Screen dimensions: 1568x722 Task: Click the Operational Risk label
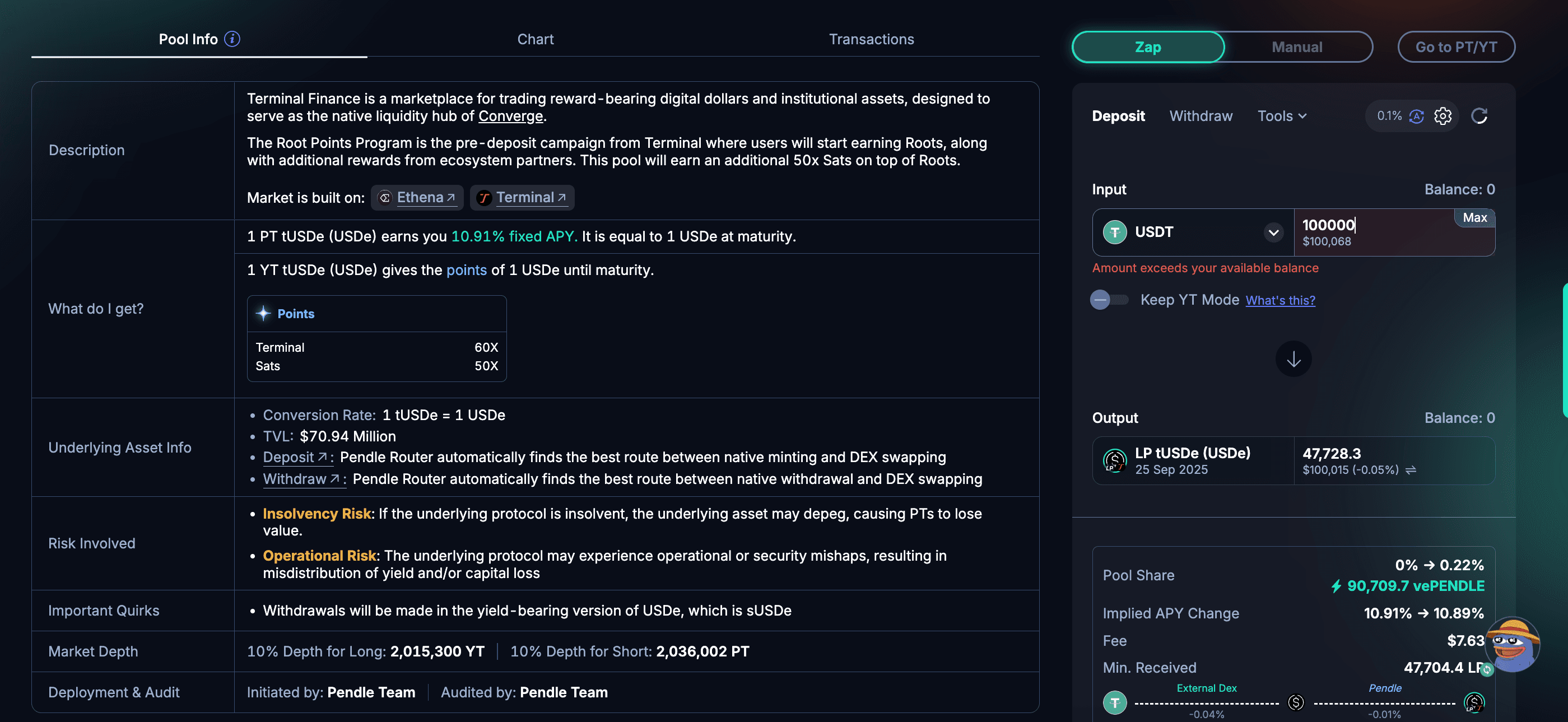tap(319, 556)
